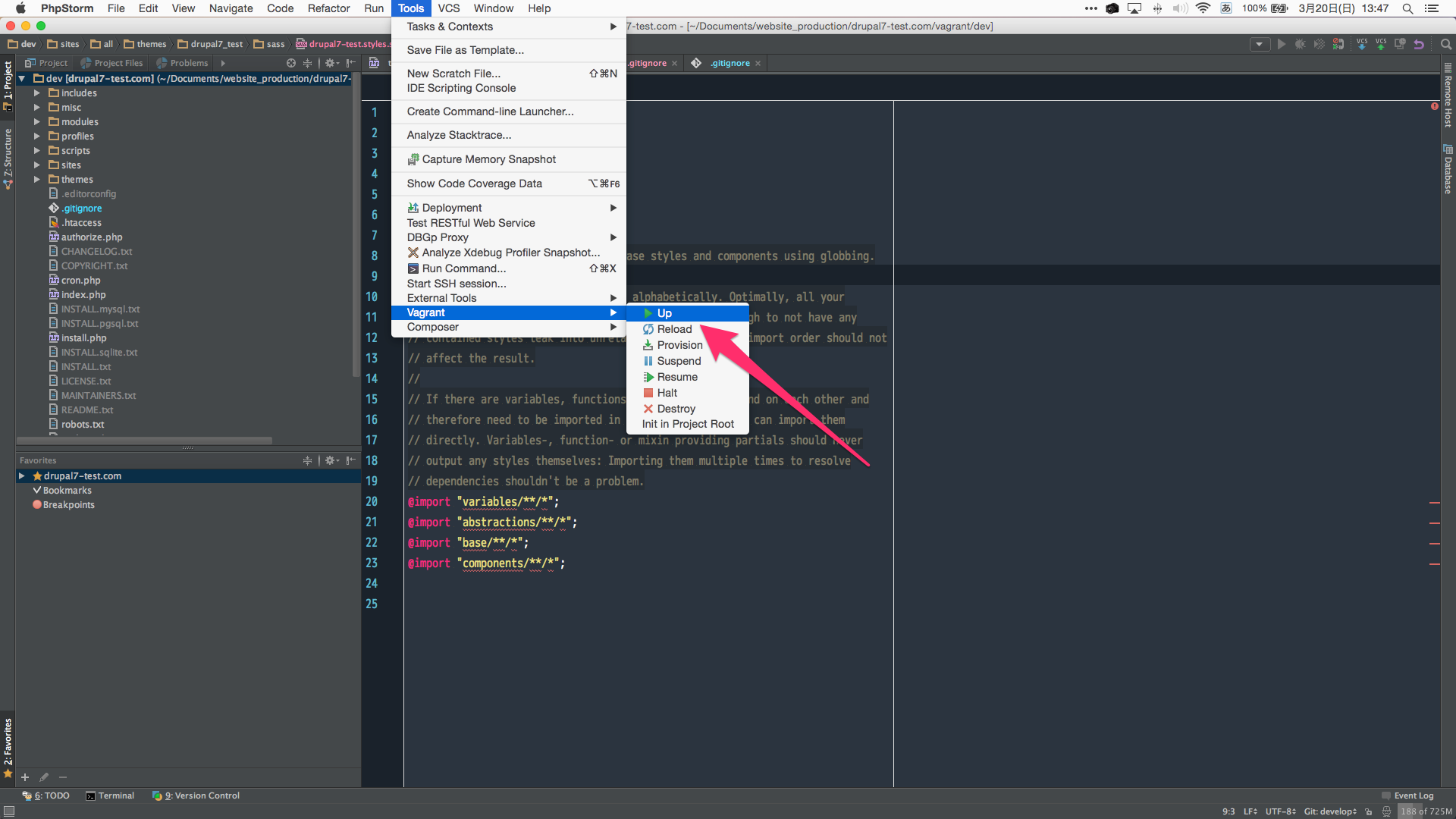The image size is (1456, 819).
Task: Select Halt from the Vagrant submenu
Action: point(666,392)
